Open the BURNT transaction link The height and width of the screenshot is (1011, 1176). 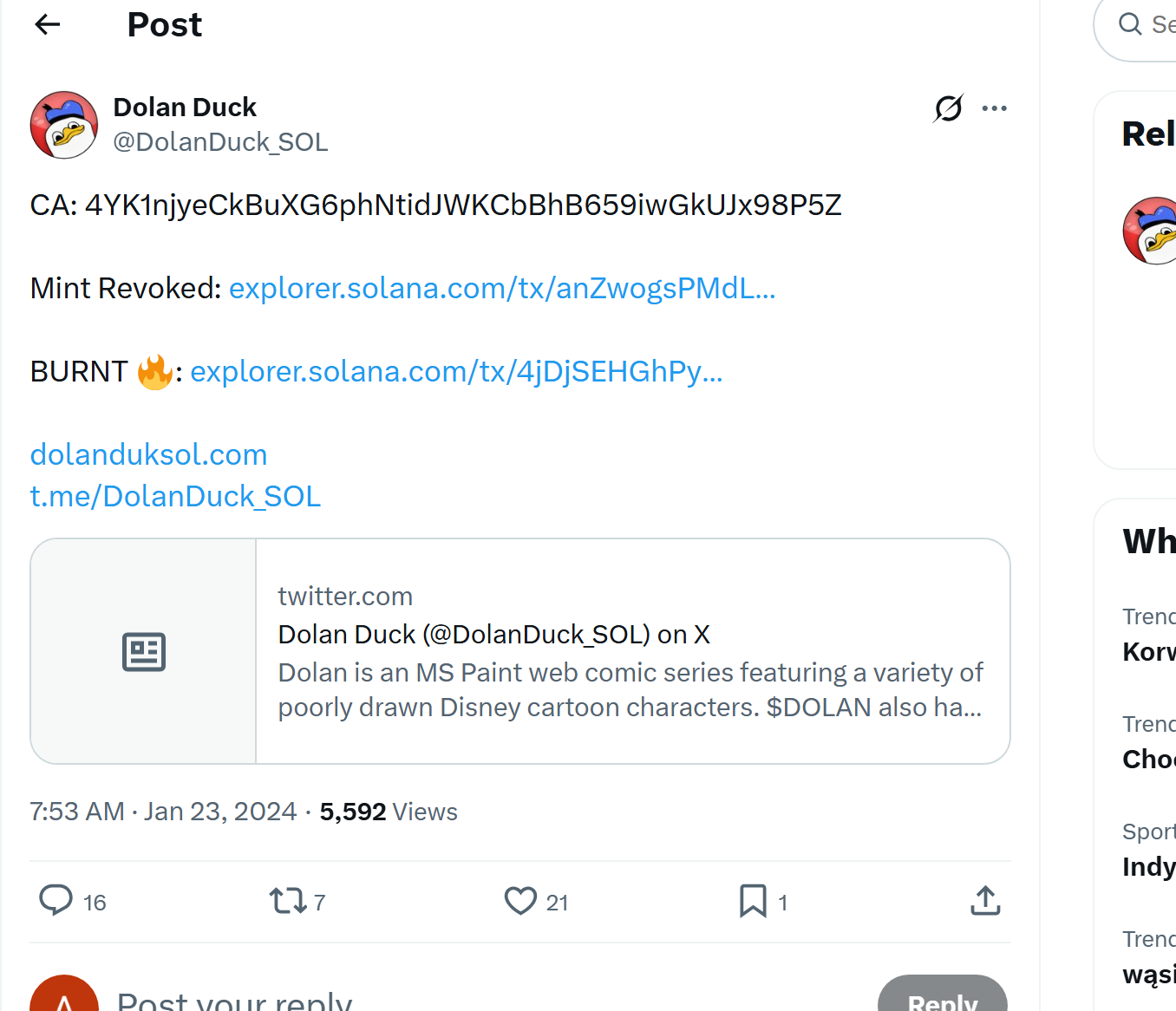click(455, 371)
